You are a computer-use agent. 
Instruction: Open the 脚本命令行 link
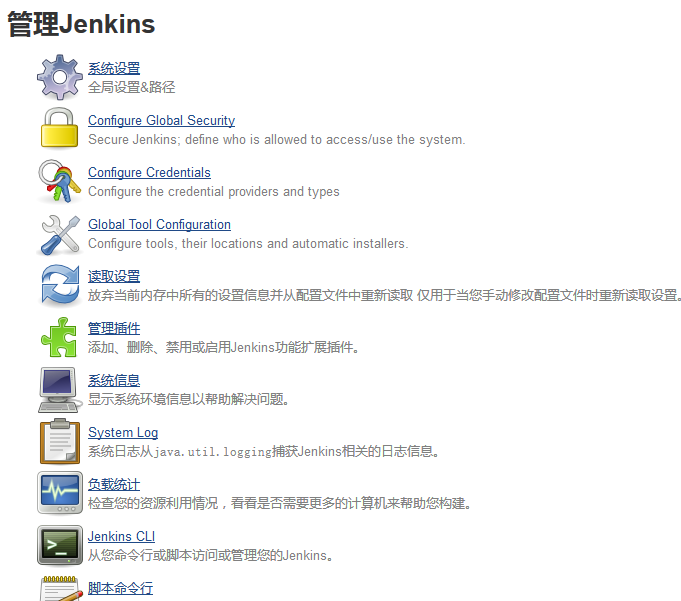click(120, 588)
